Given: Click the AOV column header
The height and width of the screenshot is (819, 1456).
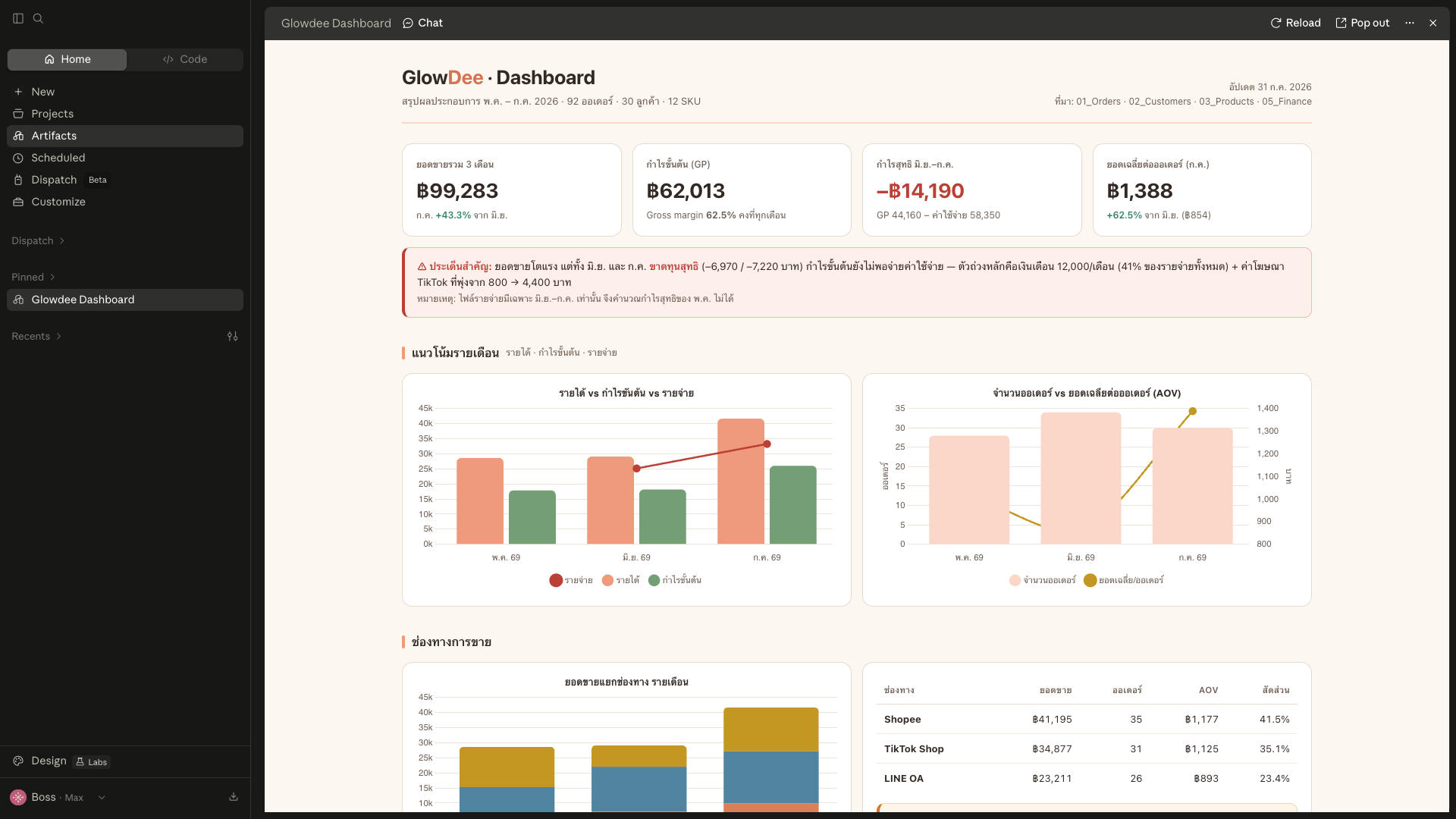Looking at the screenshot, I should pyautogui.click(x=1209, y=691).
